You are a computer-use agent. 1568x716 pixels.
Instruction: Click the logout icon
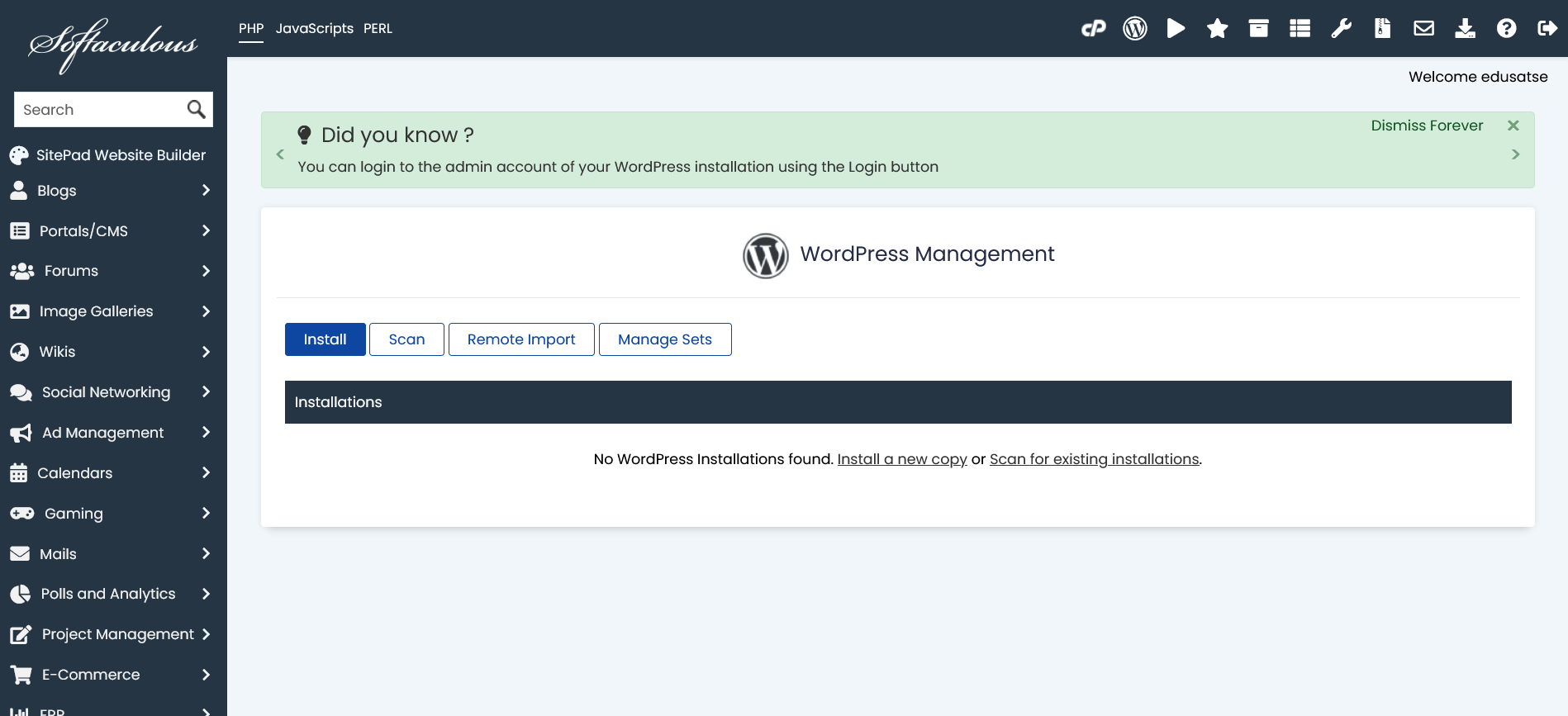click(1547, 29)
